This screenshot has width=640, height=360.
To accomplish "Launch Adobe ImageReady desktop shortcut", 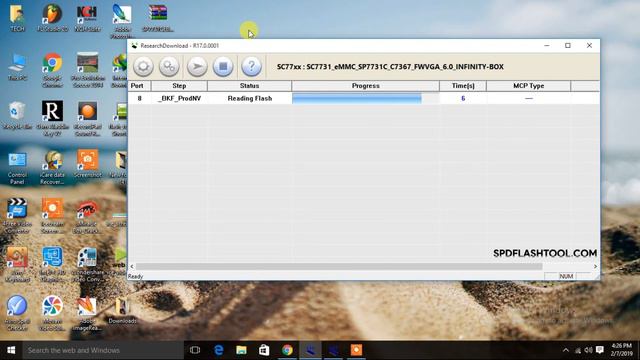I will 87,313.
